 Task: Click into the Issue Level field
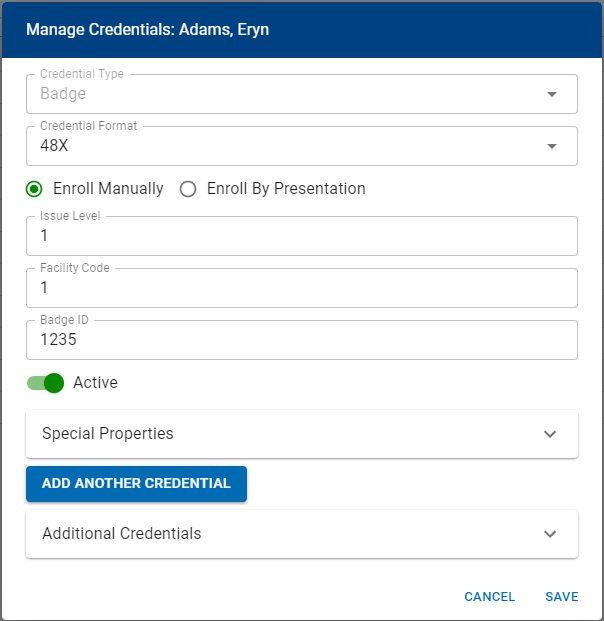[x=300, y=237]
